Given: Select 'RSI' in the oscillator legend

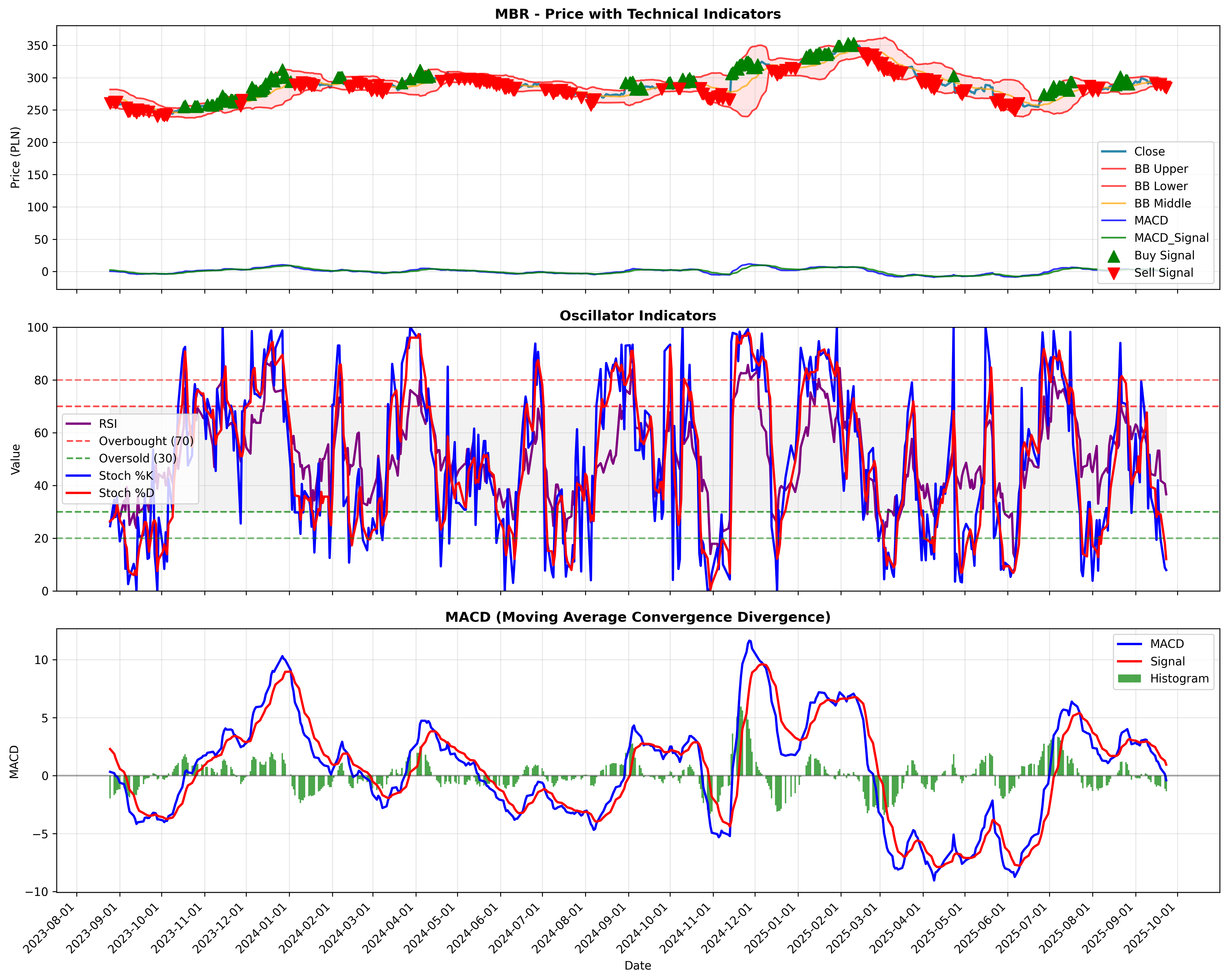Looking at the screenshot, I should [108, 424].
